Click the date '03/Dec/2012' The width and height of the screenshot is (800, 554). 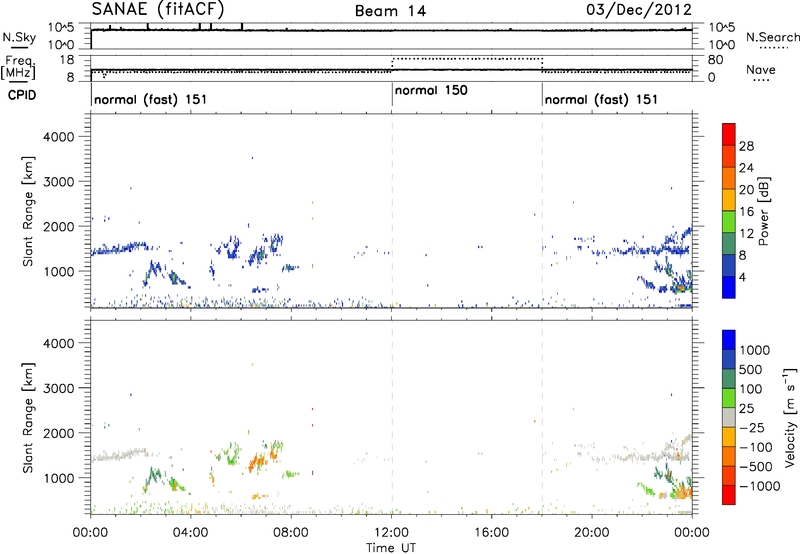click(x=639, y=9)
